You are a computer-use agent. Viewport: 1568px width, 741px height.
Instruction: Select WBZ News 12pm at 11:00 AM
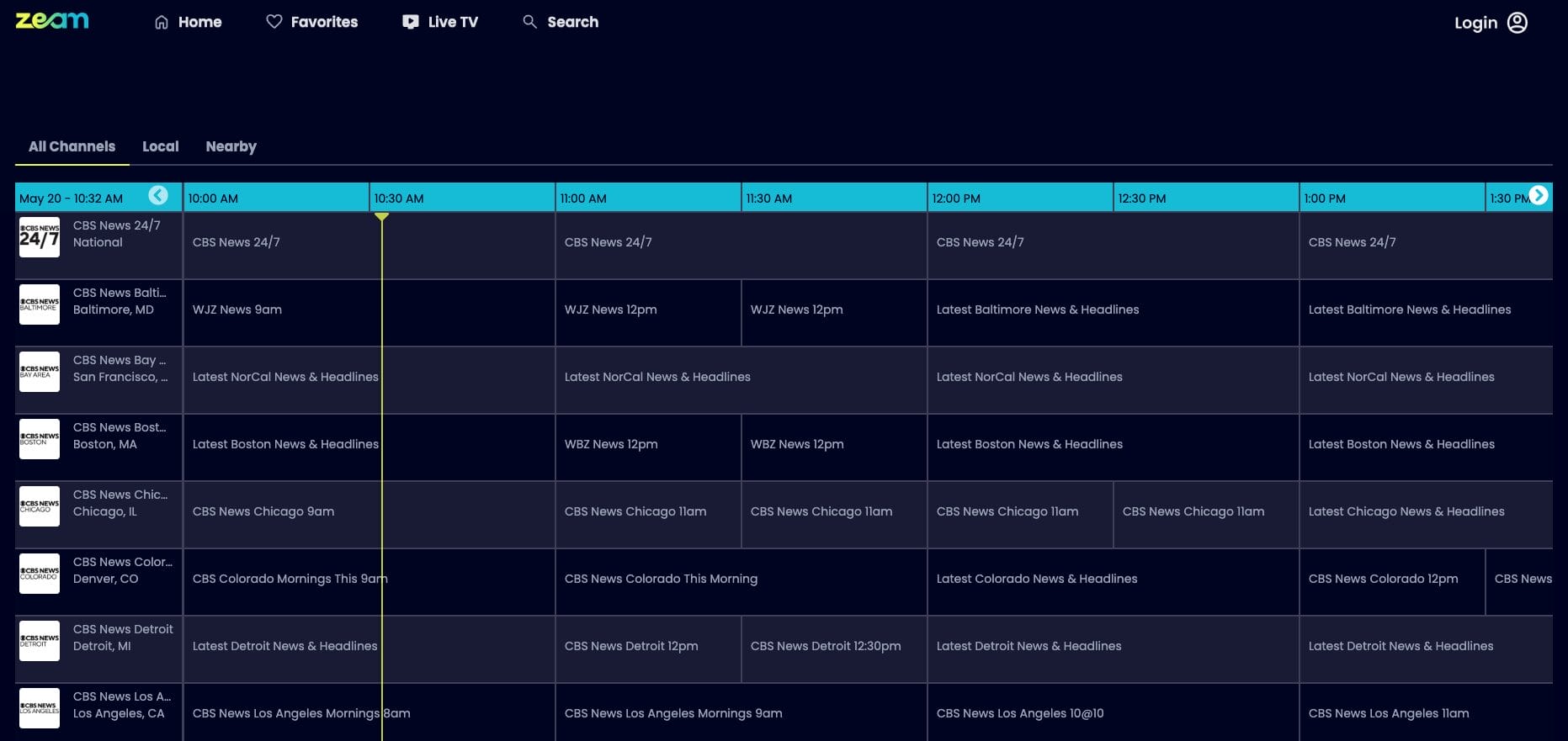click(x=648, y=447)
